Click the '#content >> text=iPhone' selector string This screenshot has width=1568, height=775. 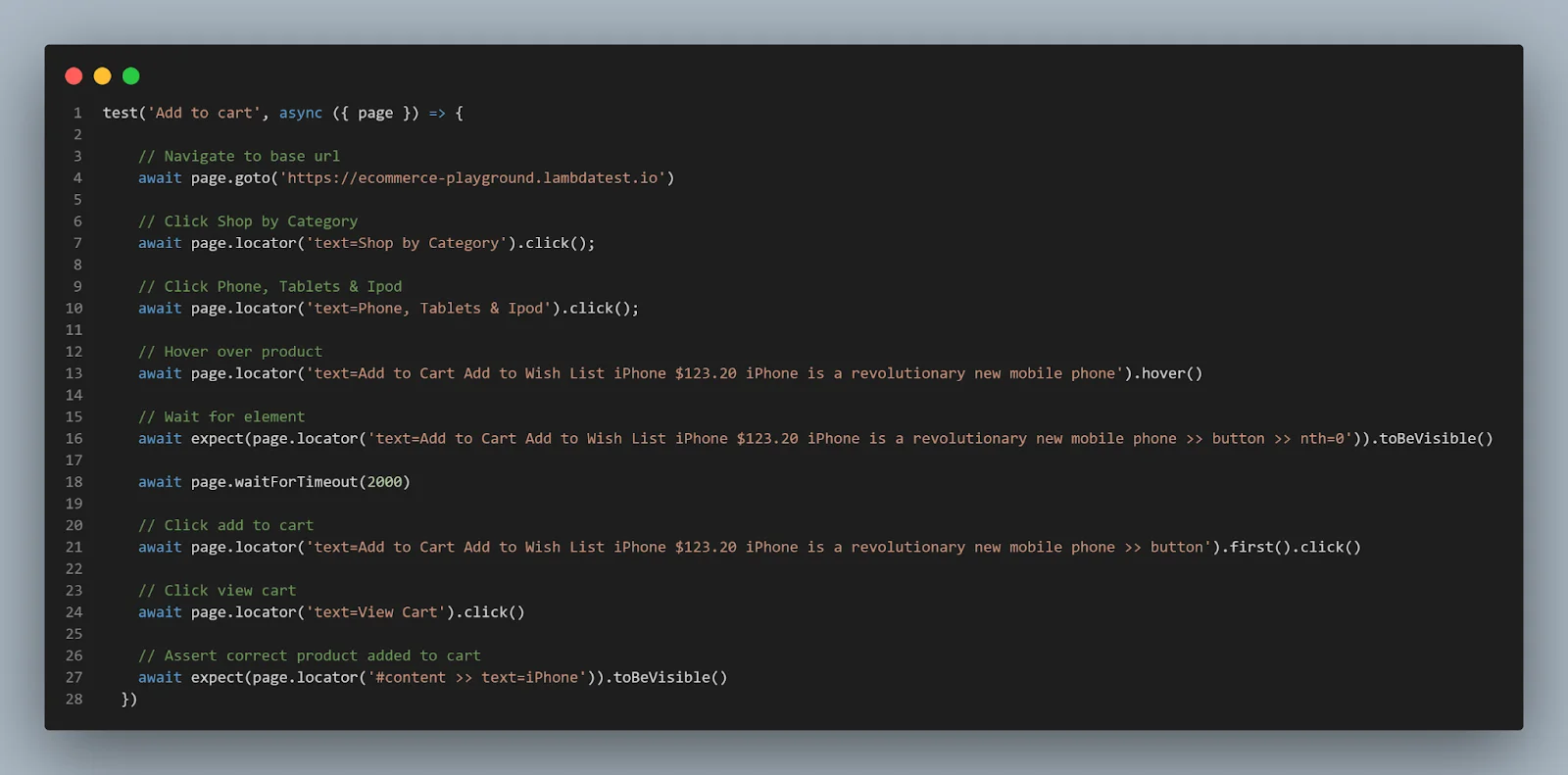tap(476, 677)
